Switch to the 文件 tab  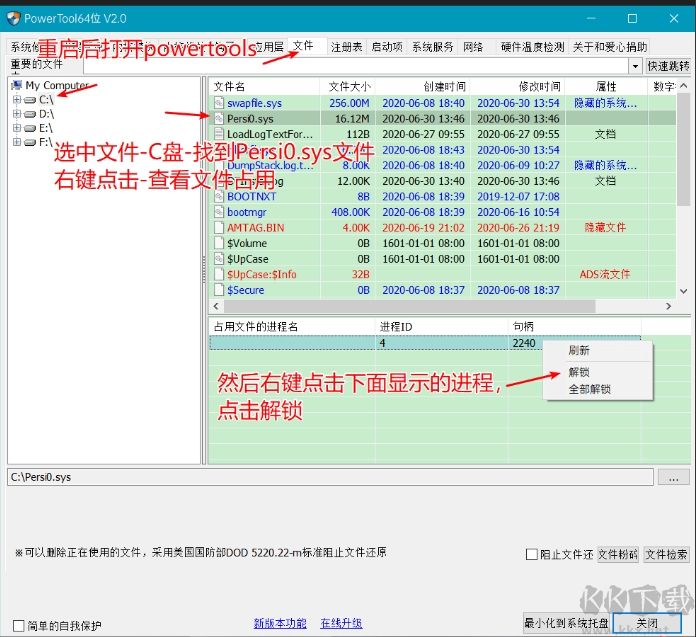(303, 46)
